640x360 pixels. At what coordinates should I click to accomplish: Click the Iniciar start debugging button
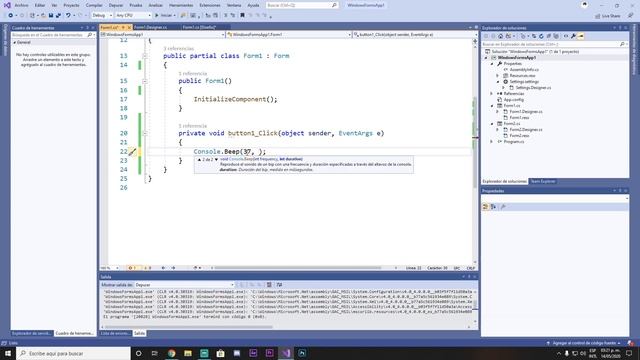165,16
